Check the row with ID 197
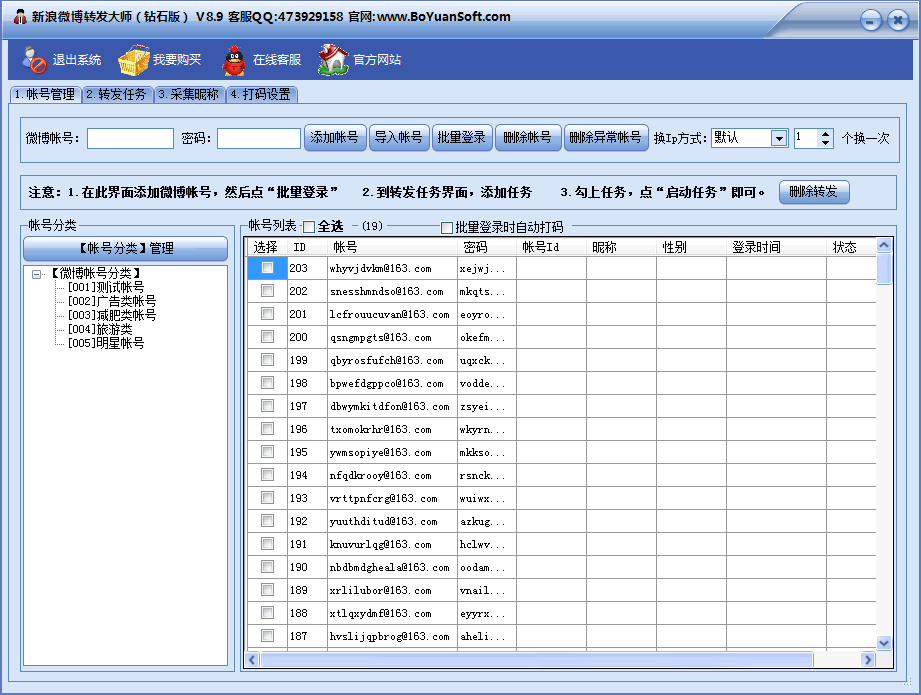Viewport: 921px width, 695px height. tap(267, 405)
